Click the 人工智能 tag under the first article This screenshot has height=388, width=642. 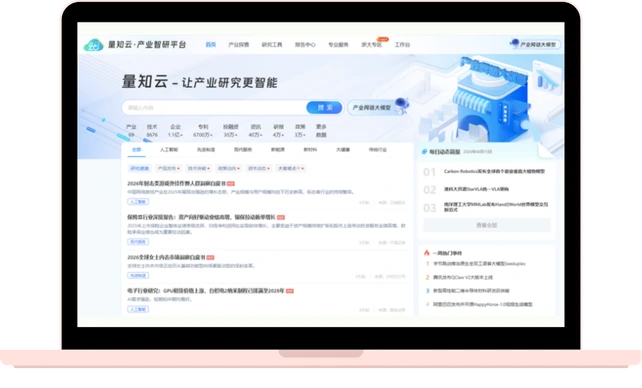click(138, 202)
